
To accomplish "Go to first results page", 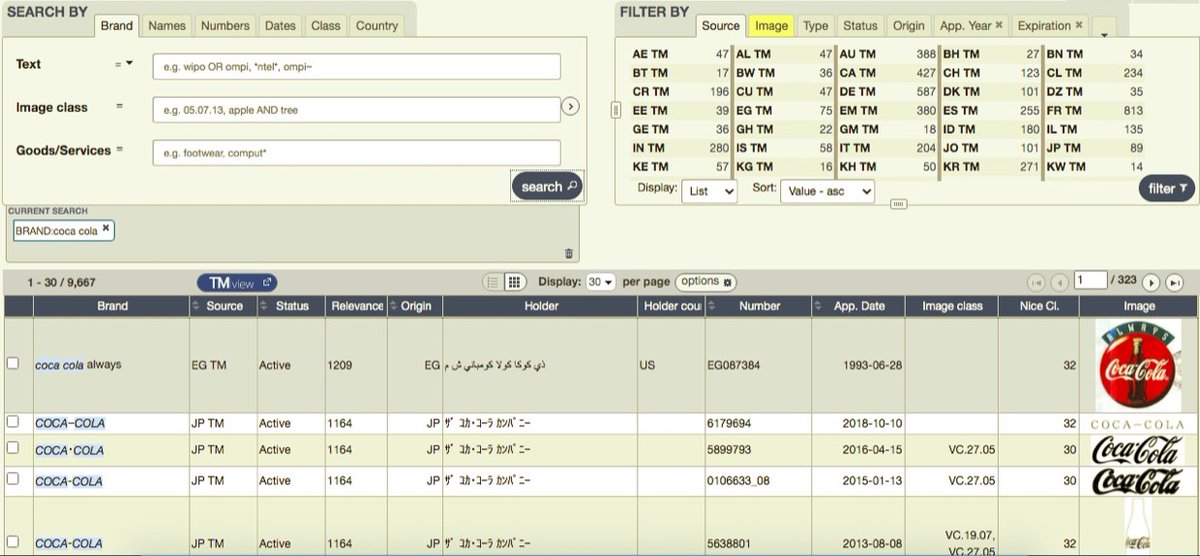I will tap(1036, 283).
